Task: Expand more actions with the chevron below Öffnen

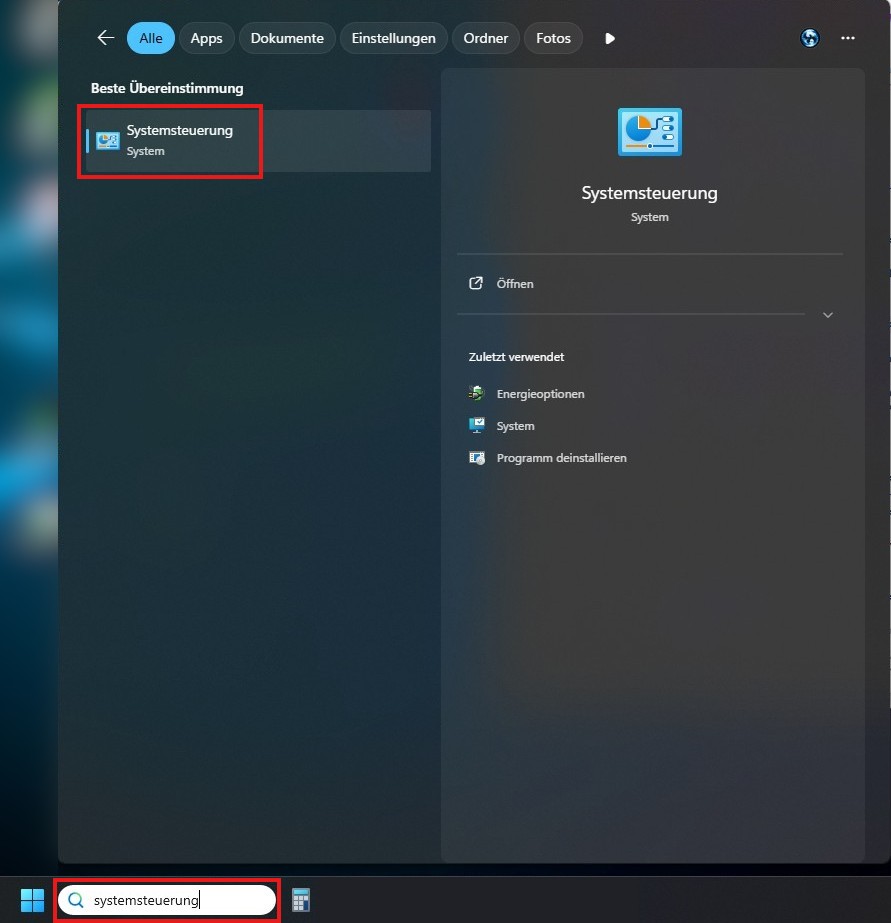Action: [x=827, y=315]
